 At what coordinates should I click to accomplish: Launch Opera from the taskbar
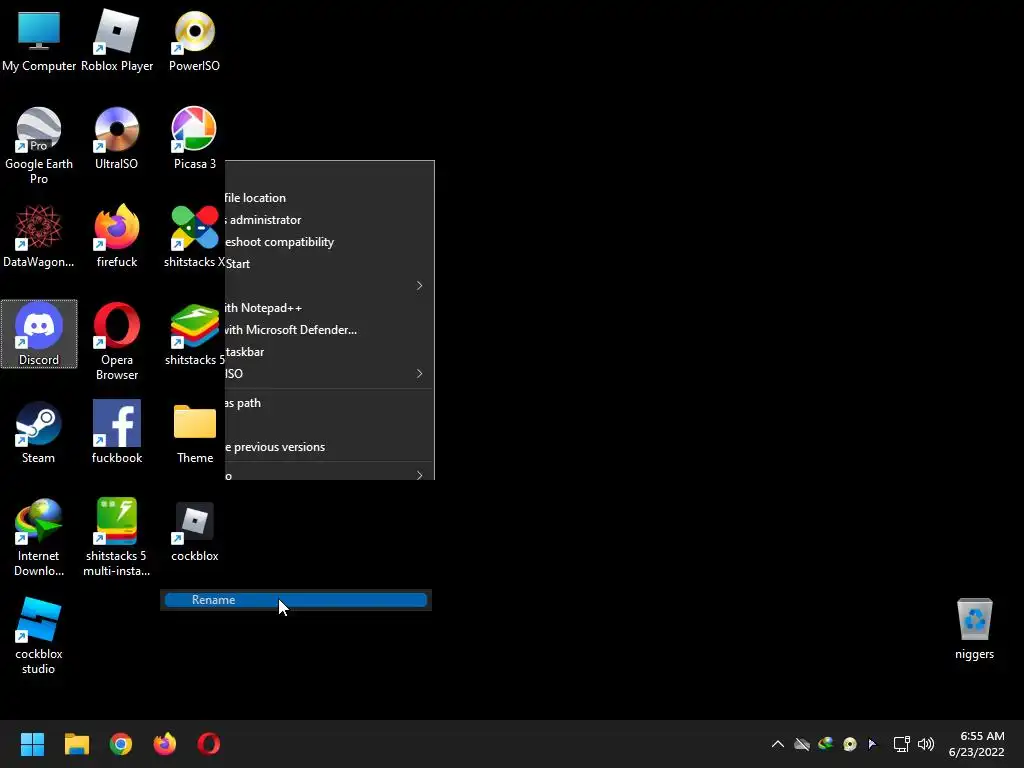(x=208, y=744)
